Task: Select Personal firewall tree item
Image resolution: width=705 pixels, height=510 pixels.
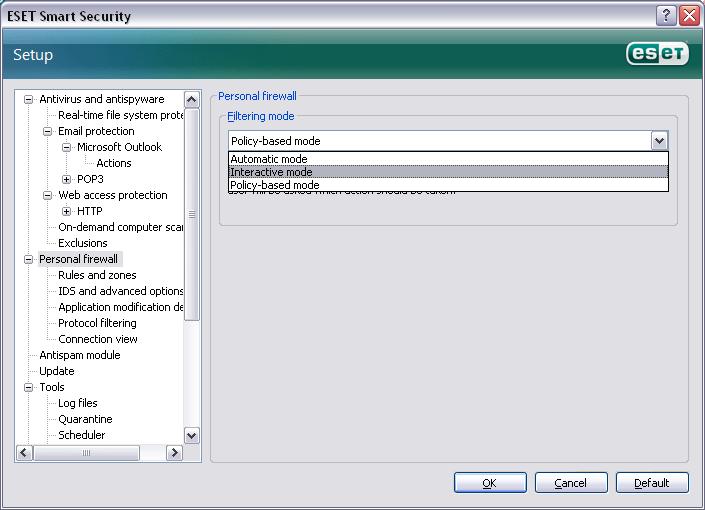Action: (x=78, y=259)
